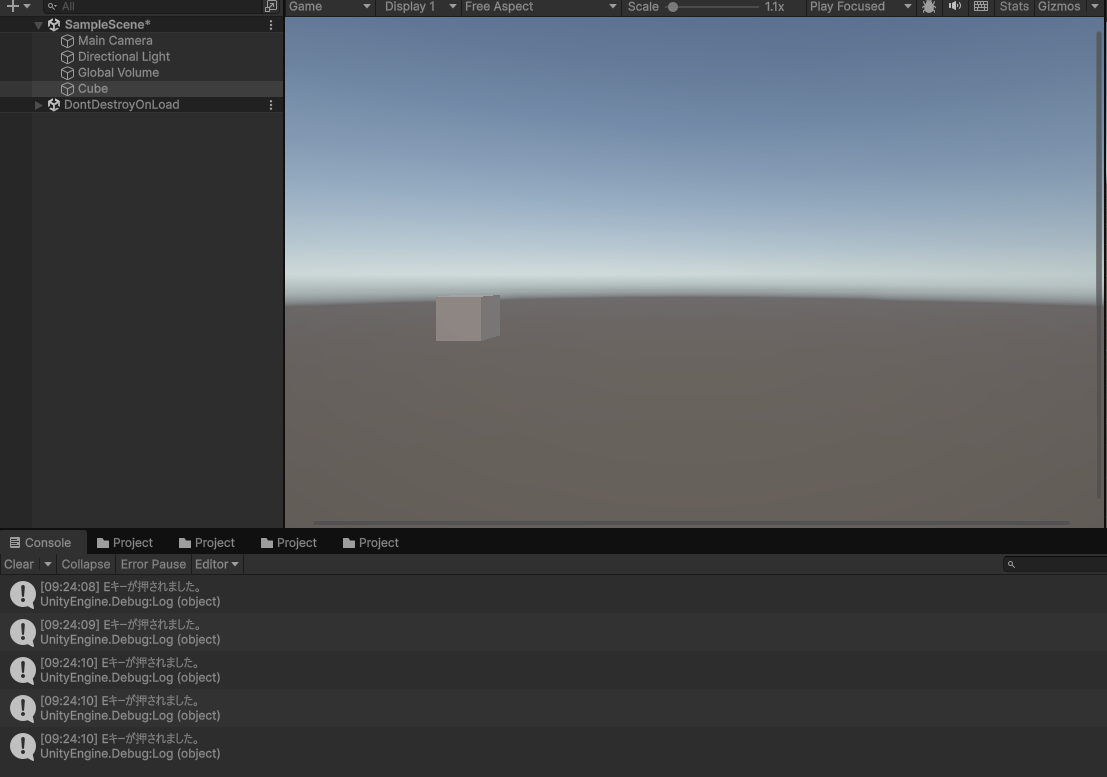Image resolution: width=1107 pixels, height=777 pixels.
Task: Clear the Console log
Action: 19,565
